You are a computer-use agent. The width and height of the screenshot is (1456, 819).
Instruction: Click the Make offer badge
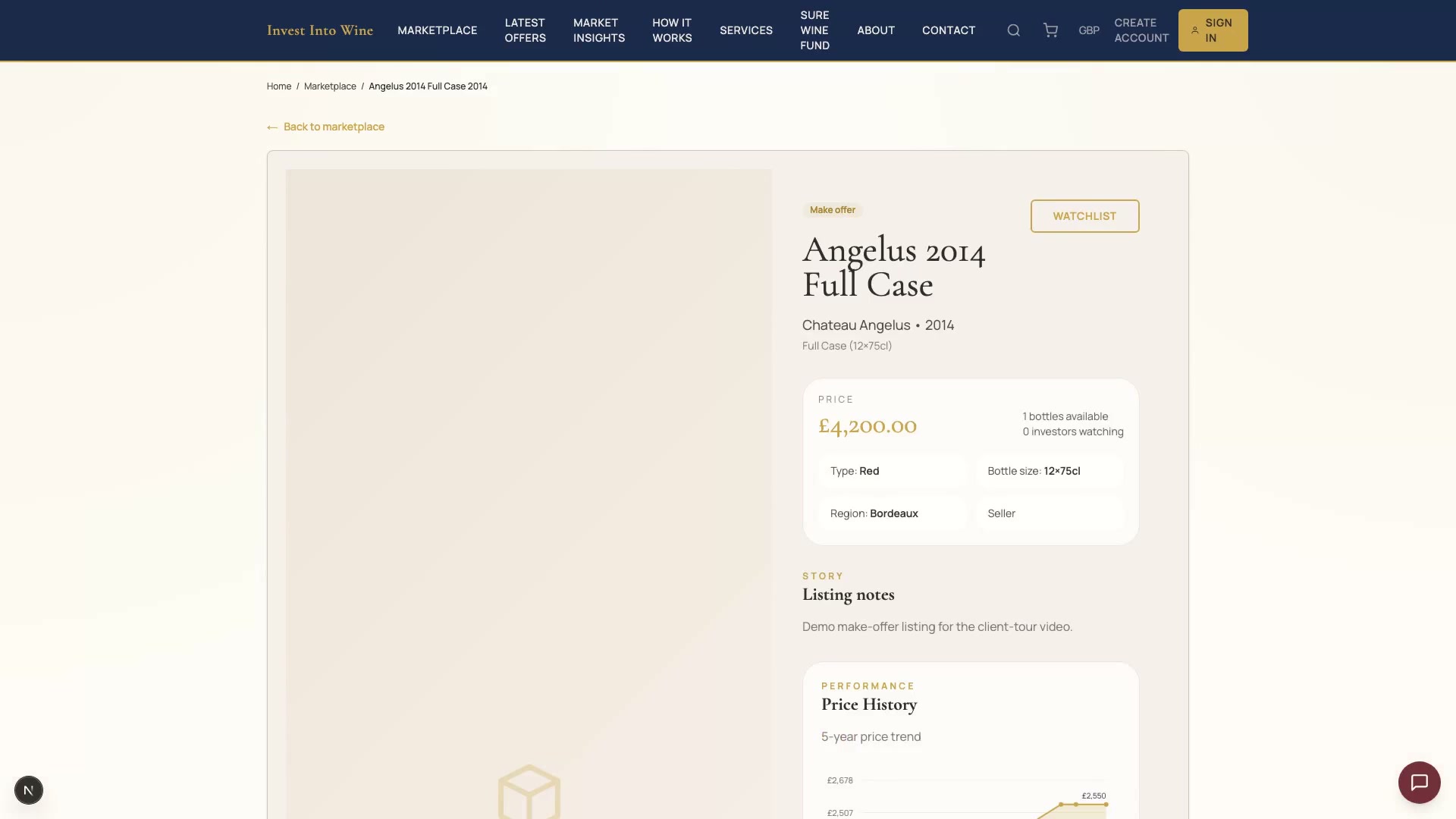833,210
